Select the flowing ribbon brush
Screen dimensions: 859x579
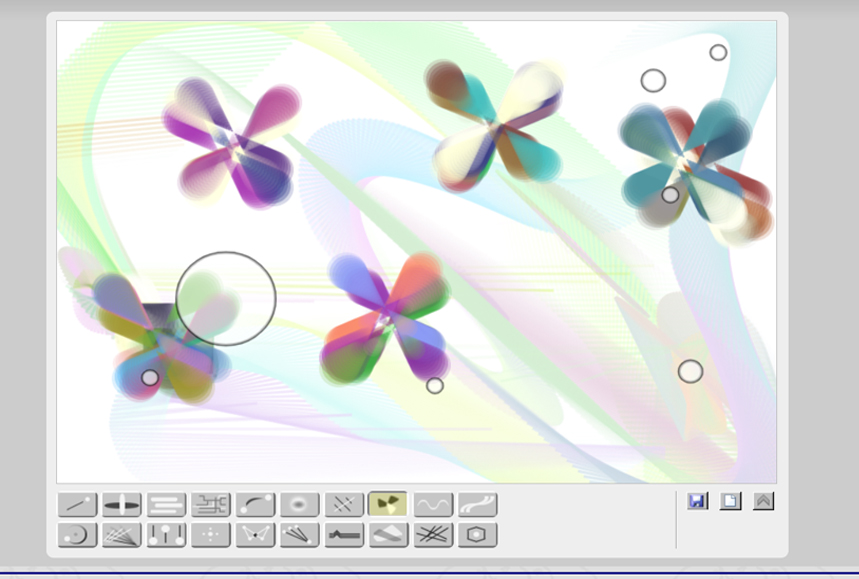[x=478, y=505]
